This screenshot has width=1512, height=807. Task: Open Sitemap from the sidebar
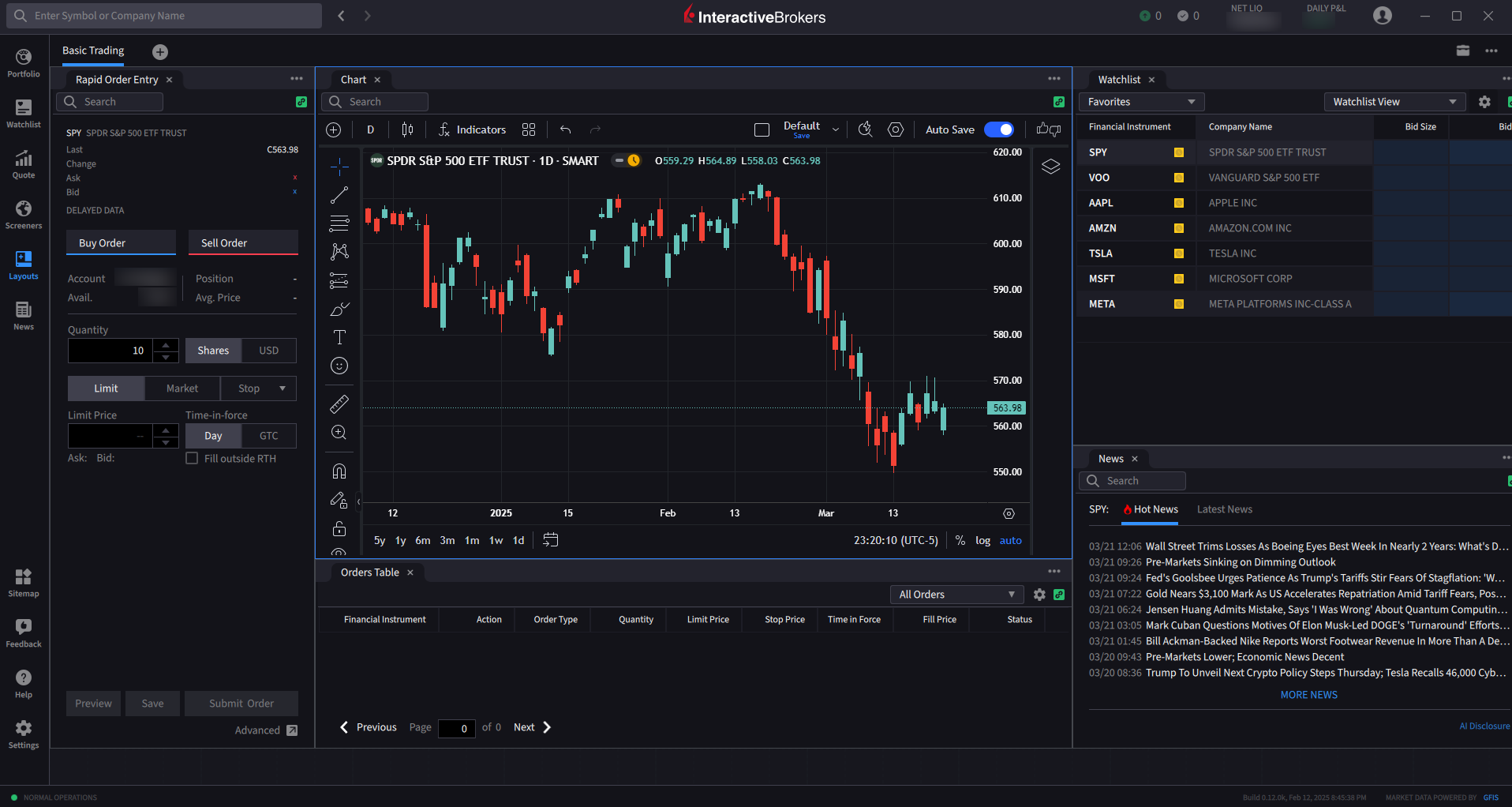click(24, 583)
